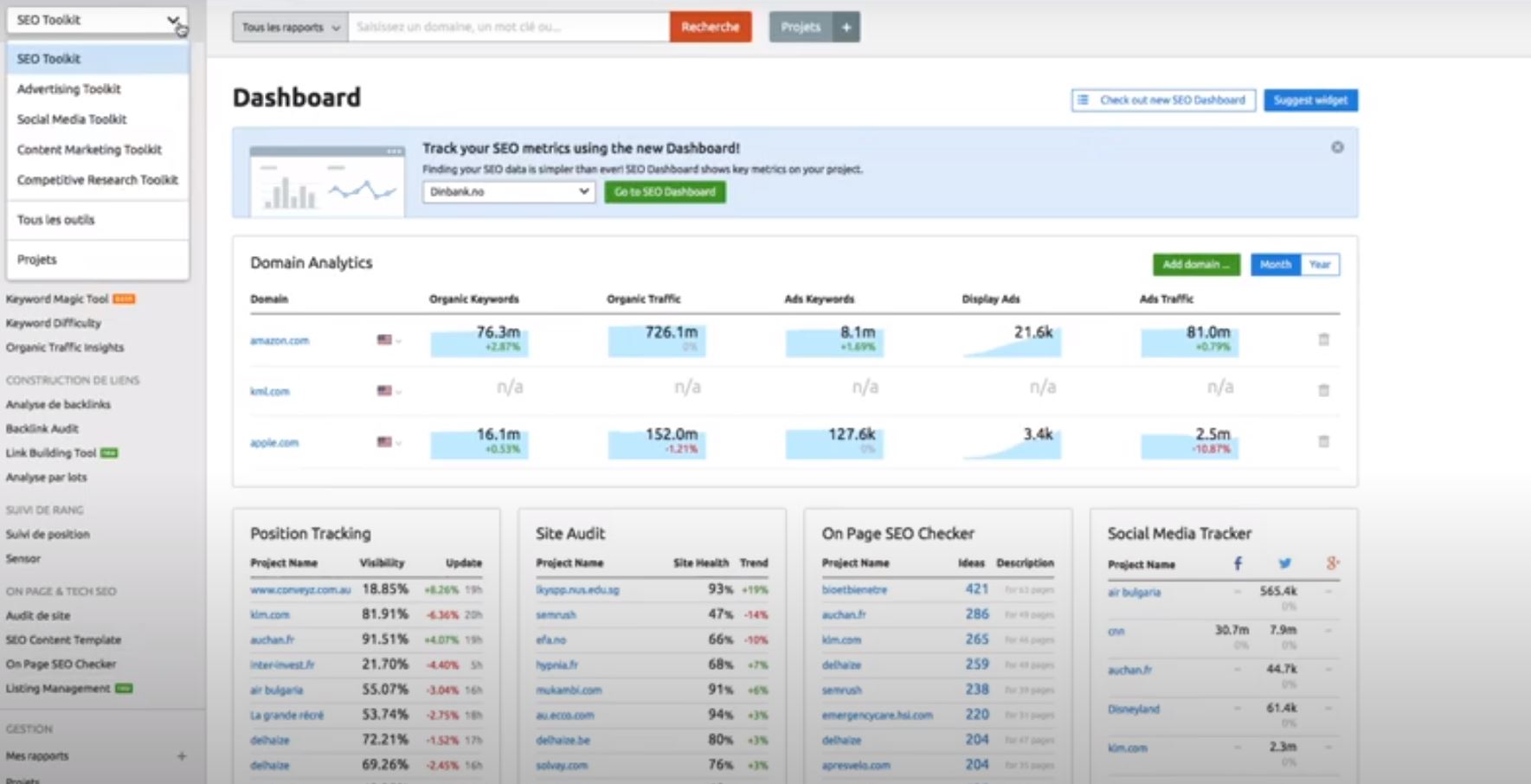Open Mes rapports in sidebar
The image size is (1531, 784).
coord(37,755)
